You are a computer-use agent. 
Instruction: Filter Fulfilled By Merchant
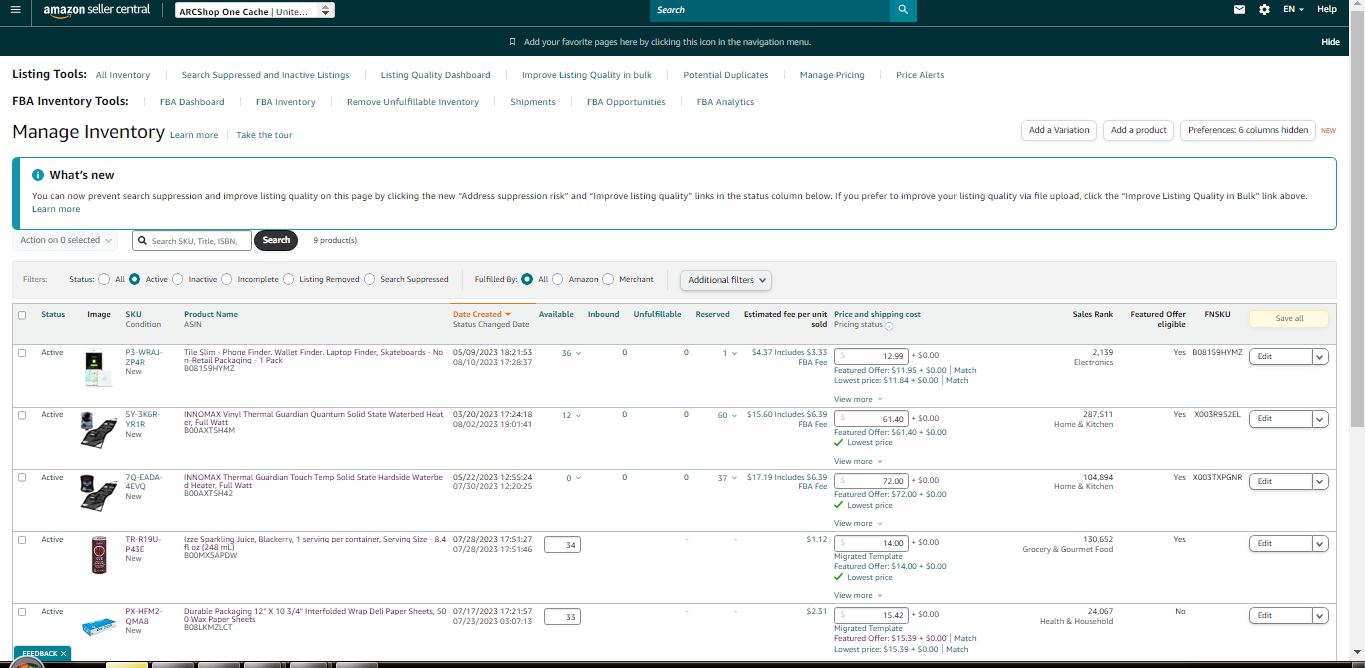pyautogui.click(x=609, y=279)
